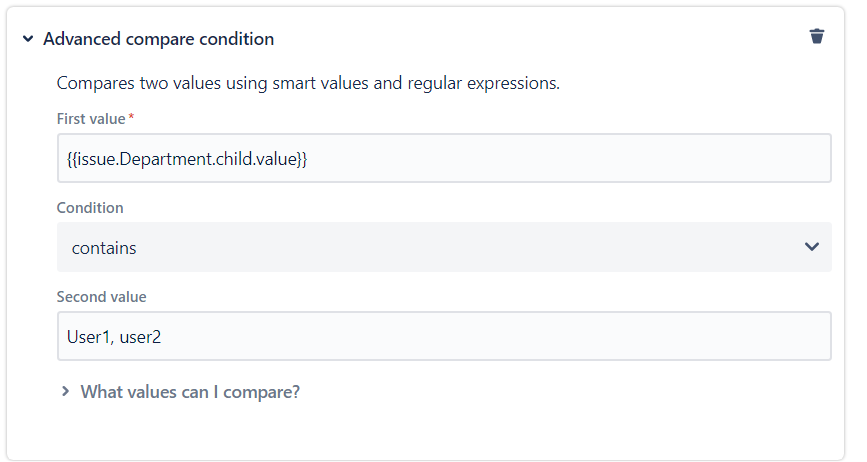Click the Condition field label
The height and width of the screenshot is (462, 867).
[x=90, y=208]
